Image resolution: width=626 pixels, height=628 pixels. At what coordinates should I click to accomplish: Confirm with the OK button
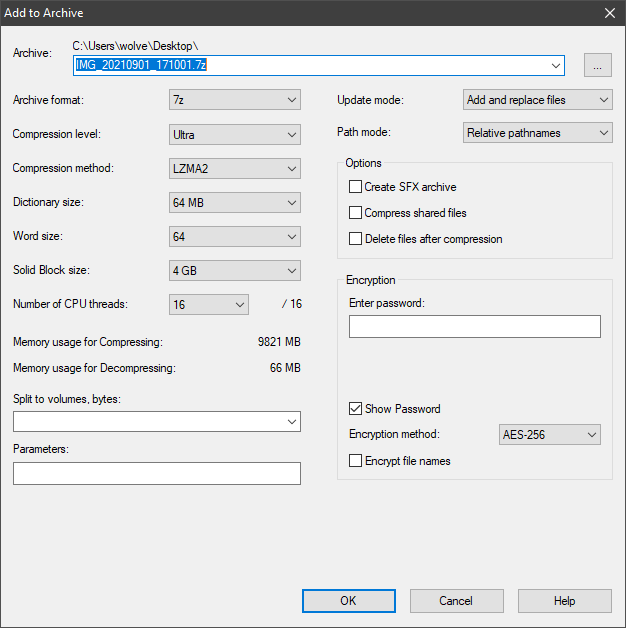pyautogui.click(x=349, y=601)
